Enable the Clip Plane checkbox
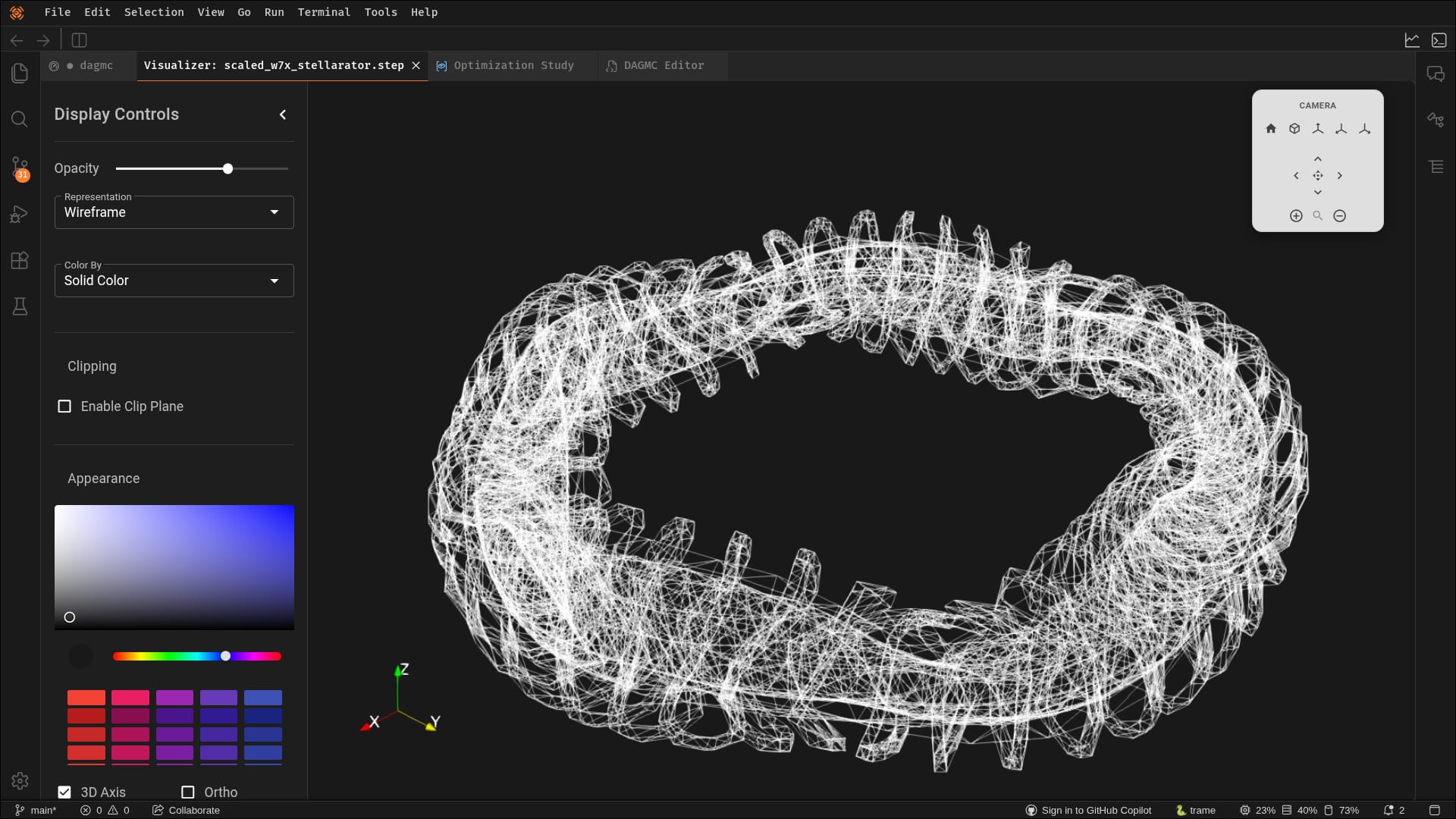Image resolution: width=1456 pixels, height=819 pixels. pyautogui.click(x=64, y=406)
